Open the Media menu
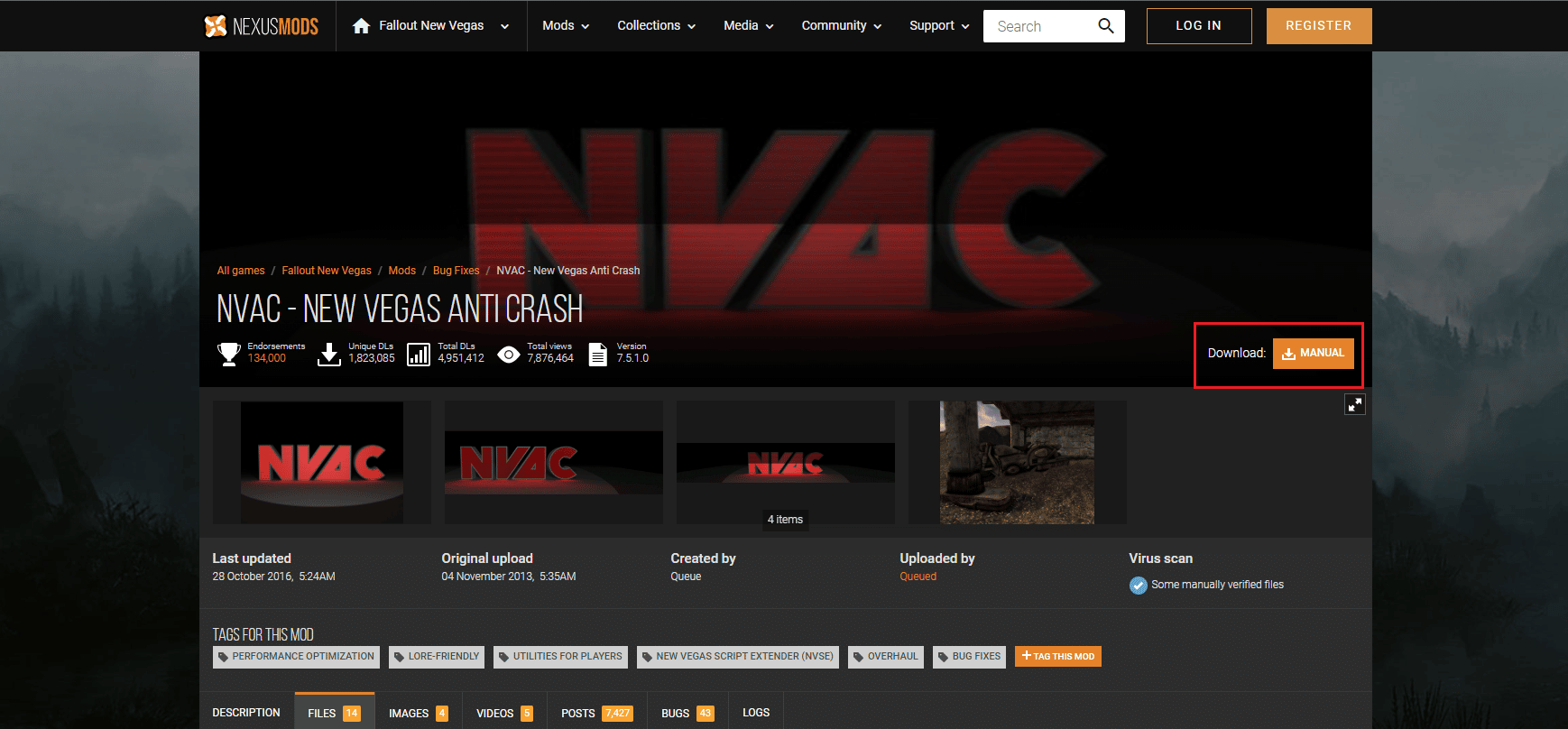The width and height of the screenshot is (1568, 729). coord(748,25)
